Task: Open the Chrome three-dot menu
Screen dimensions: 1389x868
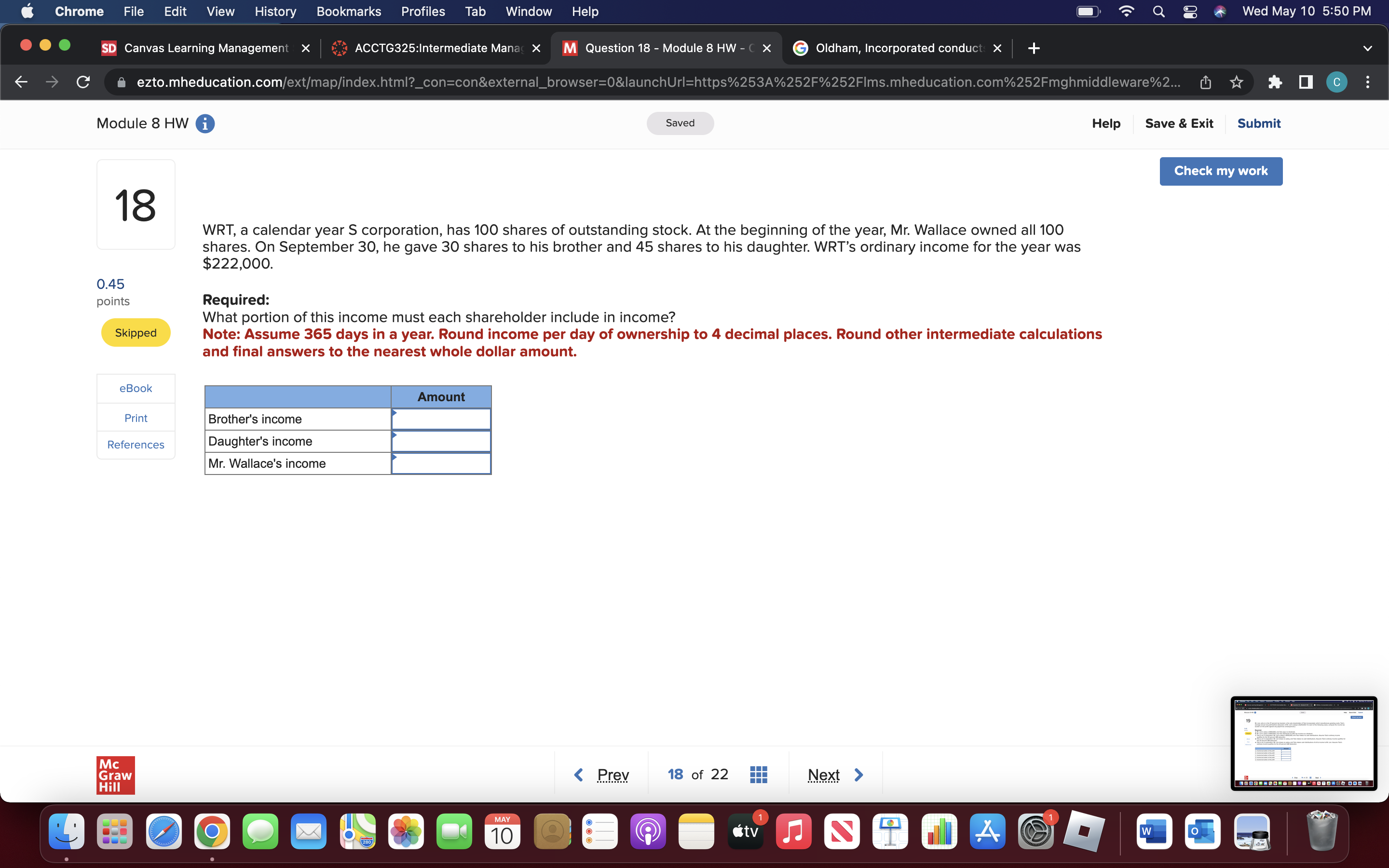Action: coord(1368,82)
